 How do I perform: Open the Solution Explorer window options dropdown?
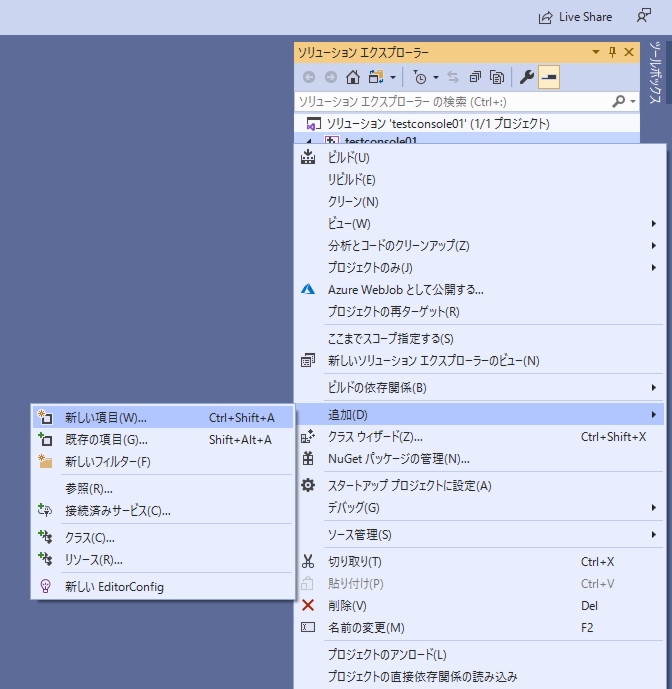[x=596, y=52]
